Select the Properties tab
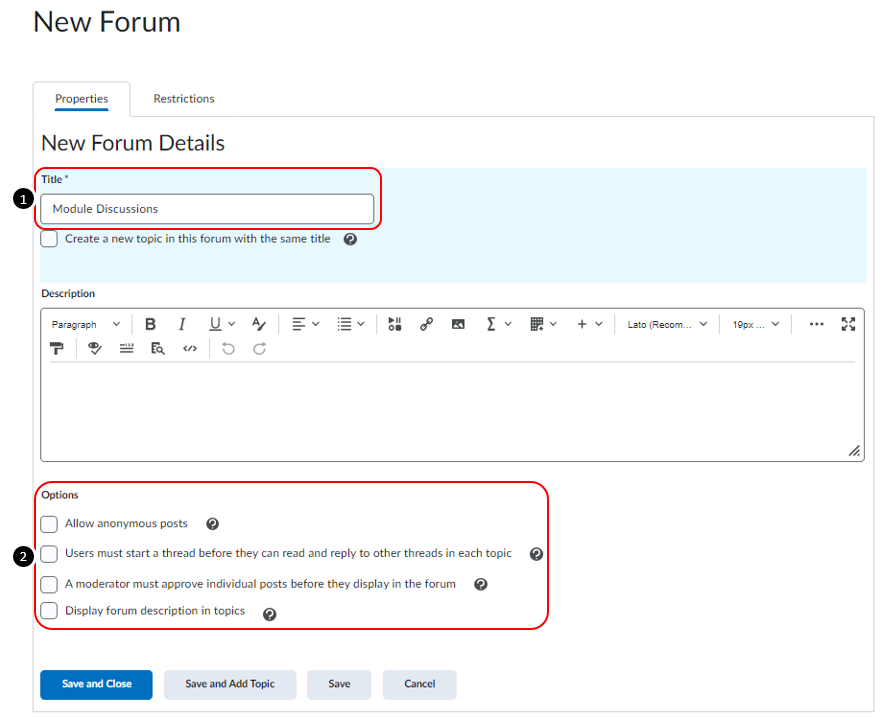Viewport: 882px width, 717px height. pos(82,98)
